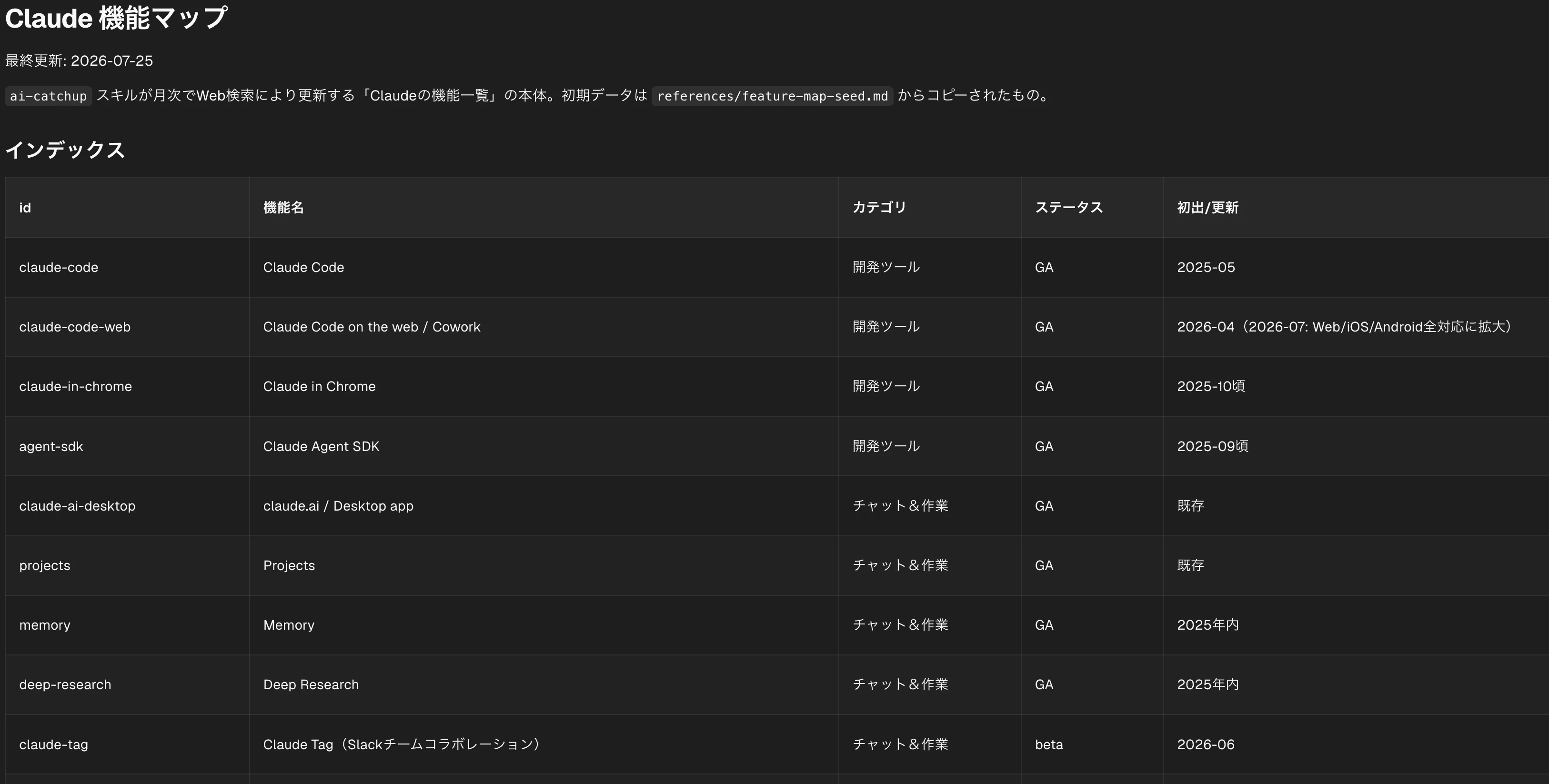
Task: Click "チャット＆作業" in the projects row
Action: [900, 565]
